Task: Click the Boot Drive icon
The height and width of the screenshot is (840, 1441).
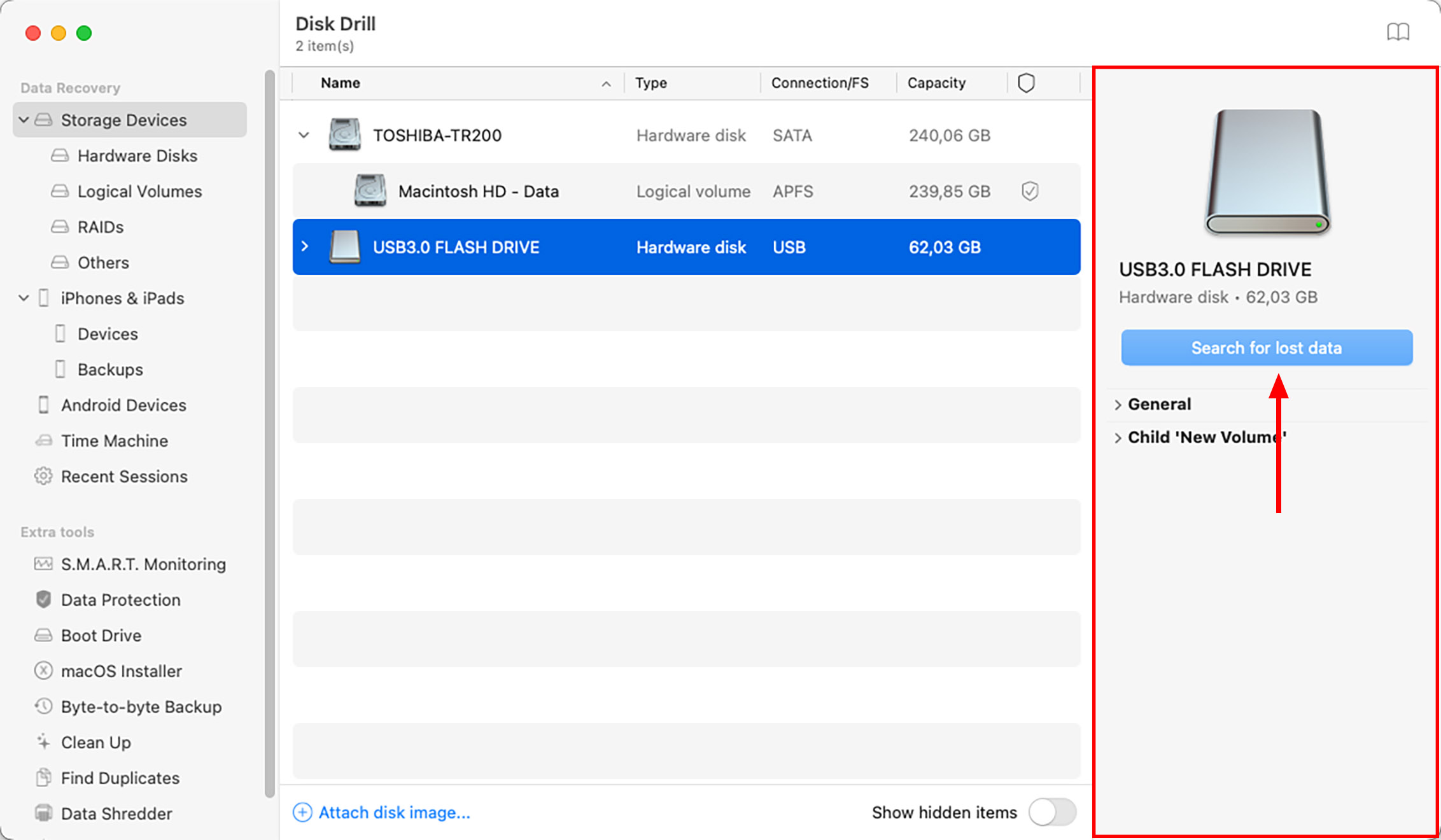Action: [44, 635]
